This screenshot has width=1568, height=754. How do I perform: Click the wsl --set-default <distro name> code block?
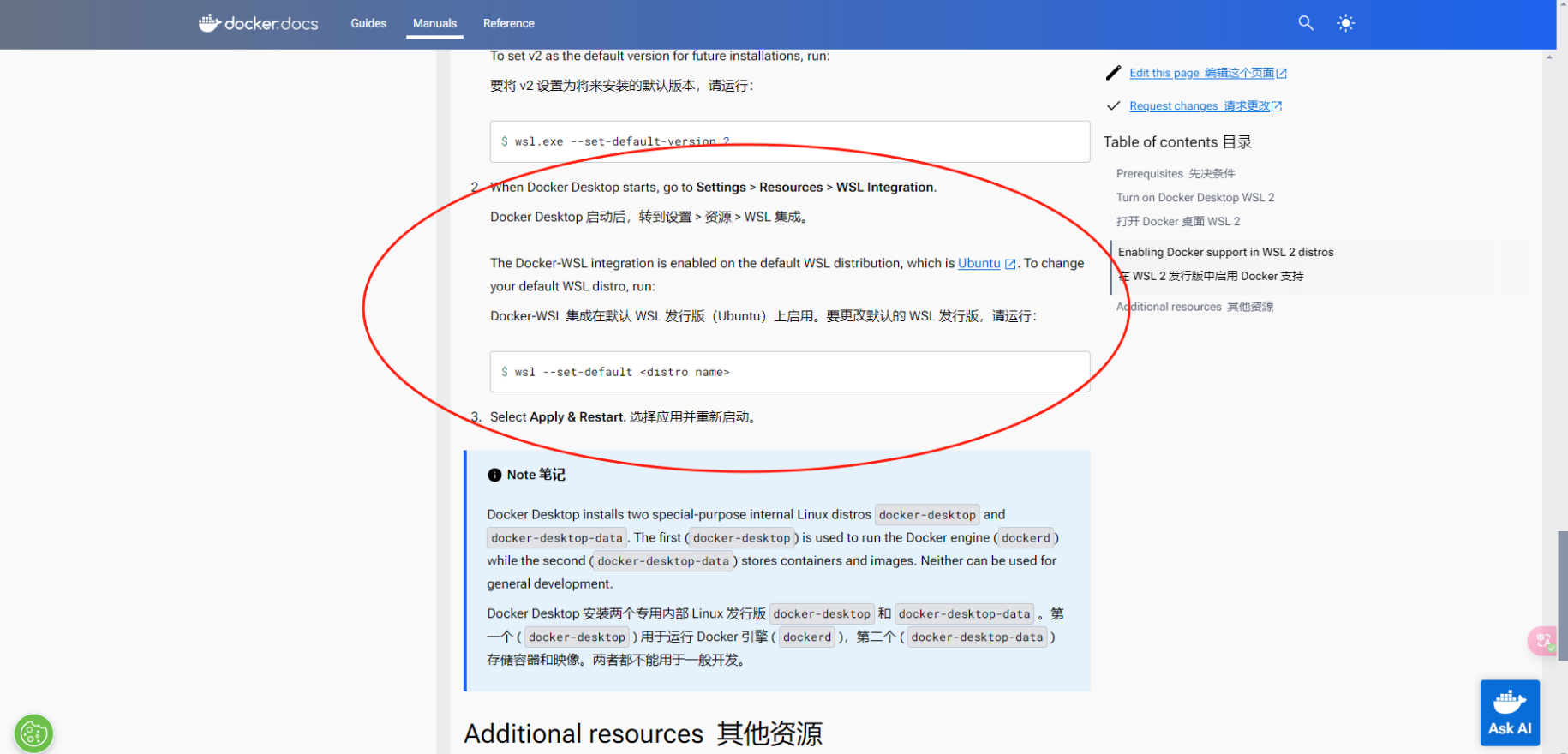pyautogui.click(x=789, y=372)
